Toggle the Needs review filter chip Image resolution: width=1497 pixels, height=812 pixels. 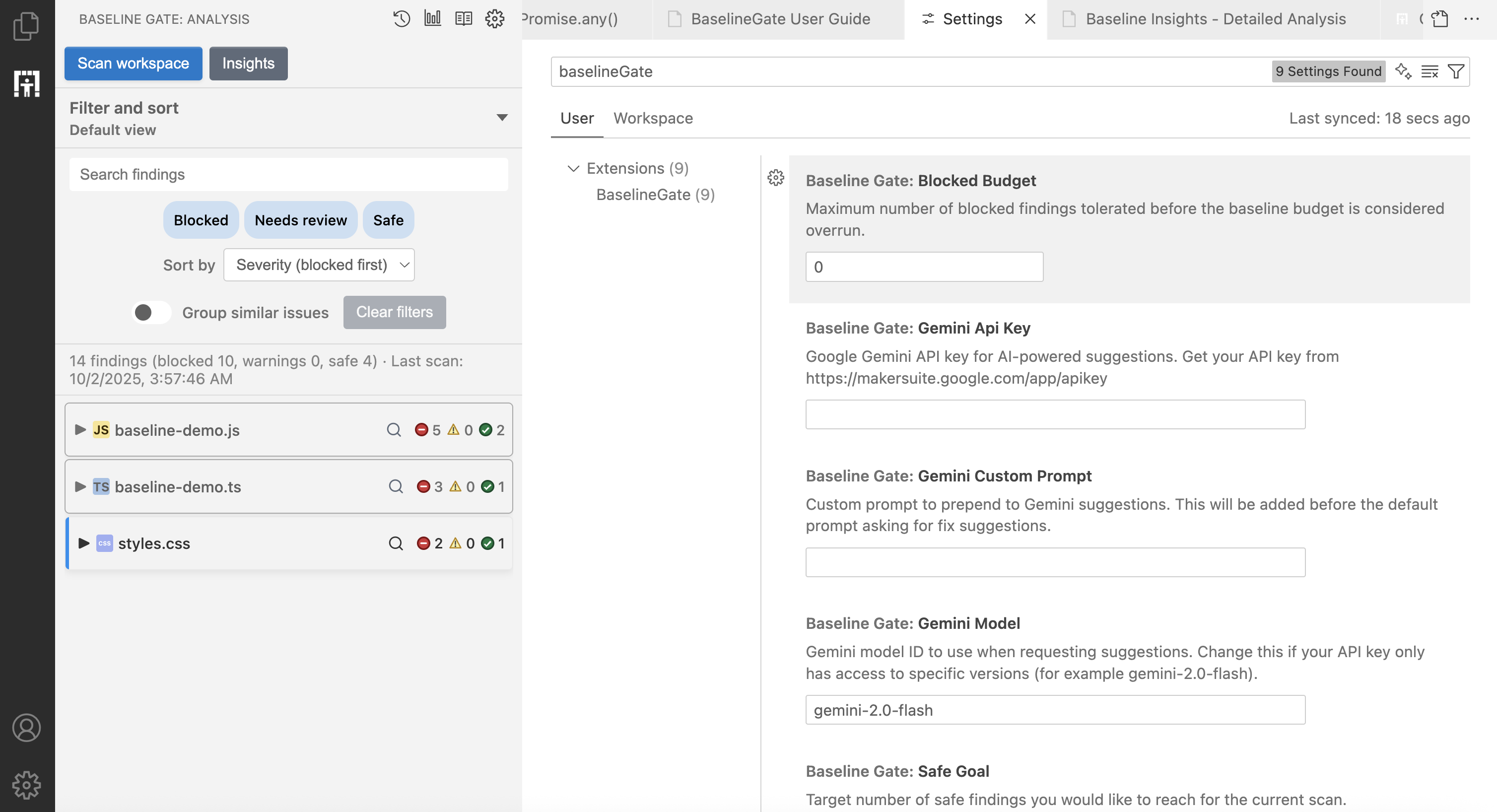click(x=300, y=220)
